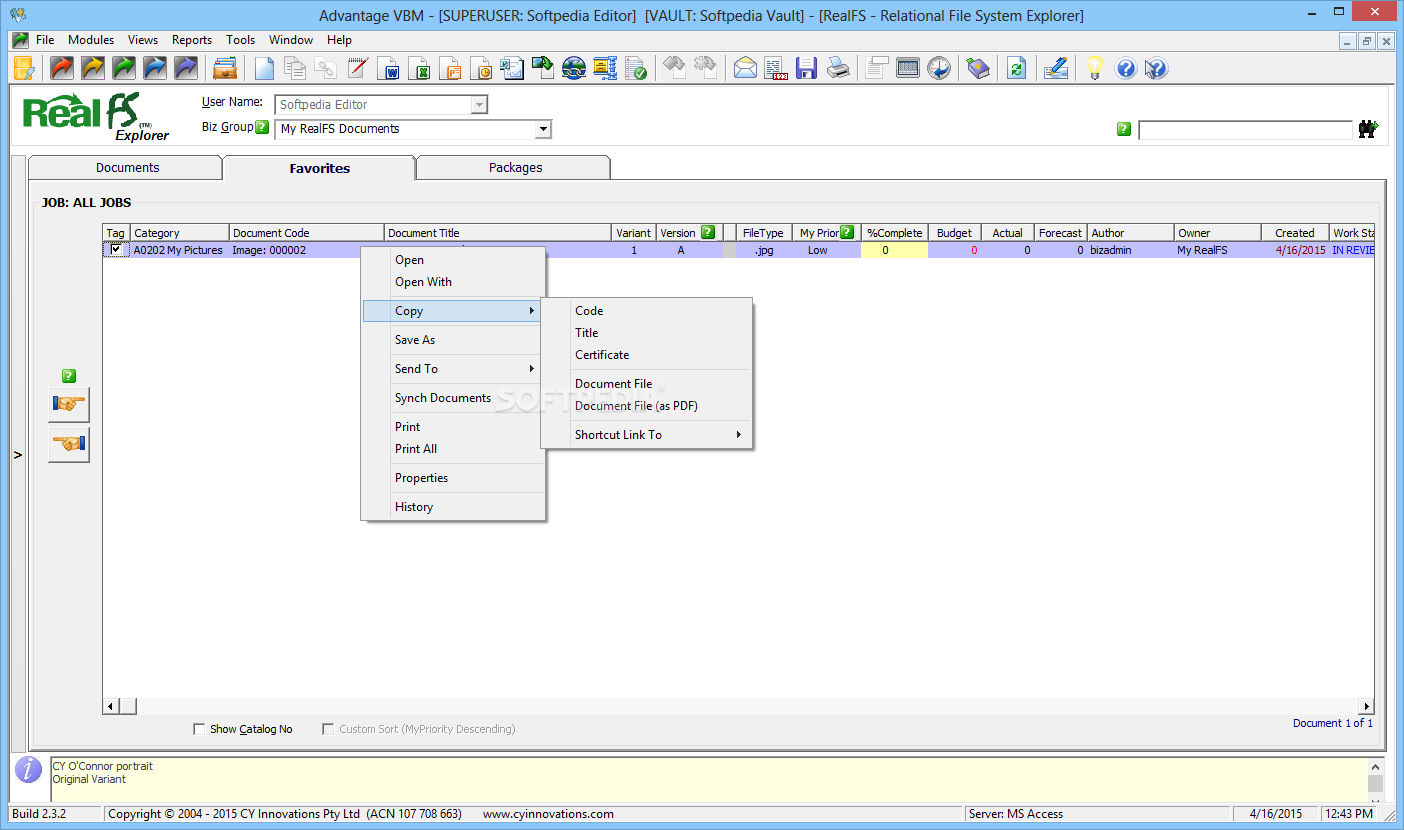This screenshot has width=1404, height=830.
Task: Click the binoculars search icon
Action: click(1367, 129)
